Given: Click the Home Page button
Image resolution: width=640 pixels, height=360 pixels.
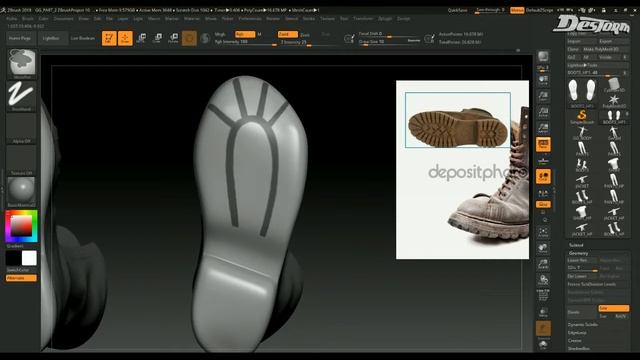Looking at the screenshot, I should [20, 38].
